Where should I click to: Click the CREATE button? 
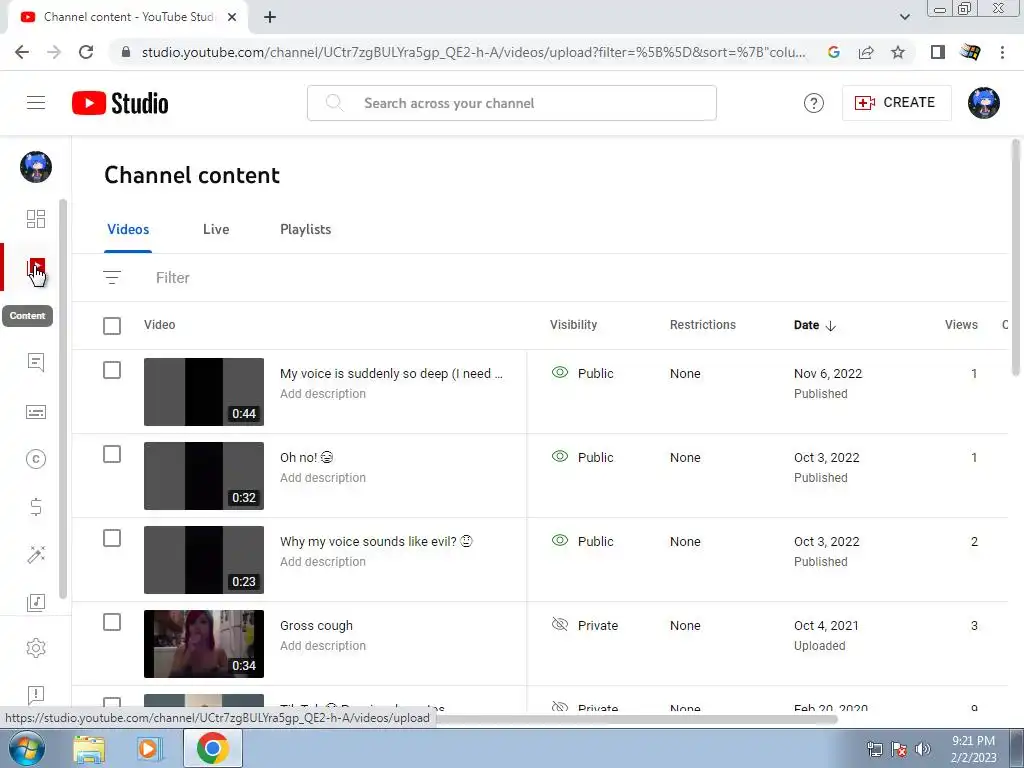pyautogui.click(x=897, y=103)
